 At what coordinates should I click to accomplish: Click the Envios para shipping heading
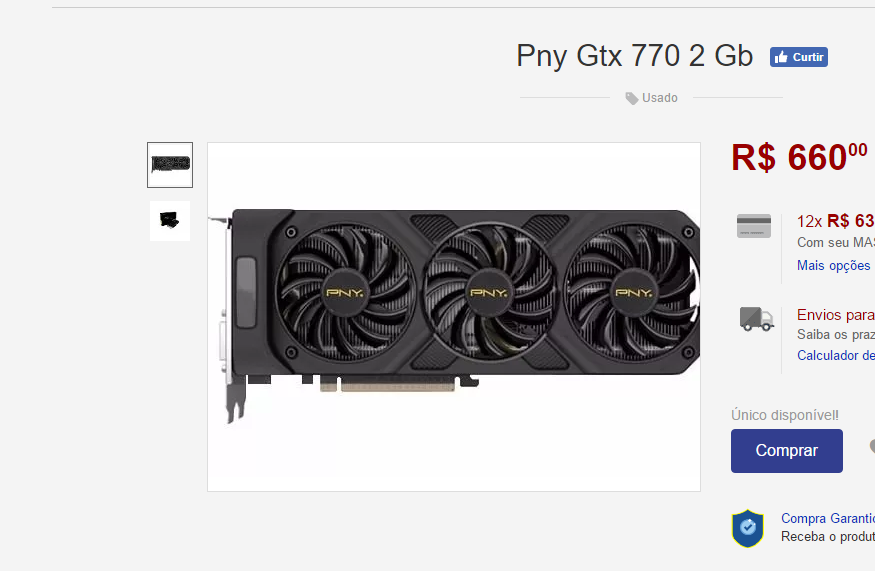(835, 315)
